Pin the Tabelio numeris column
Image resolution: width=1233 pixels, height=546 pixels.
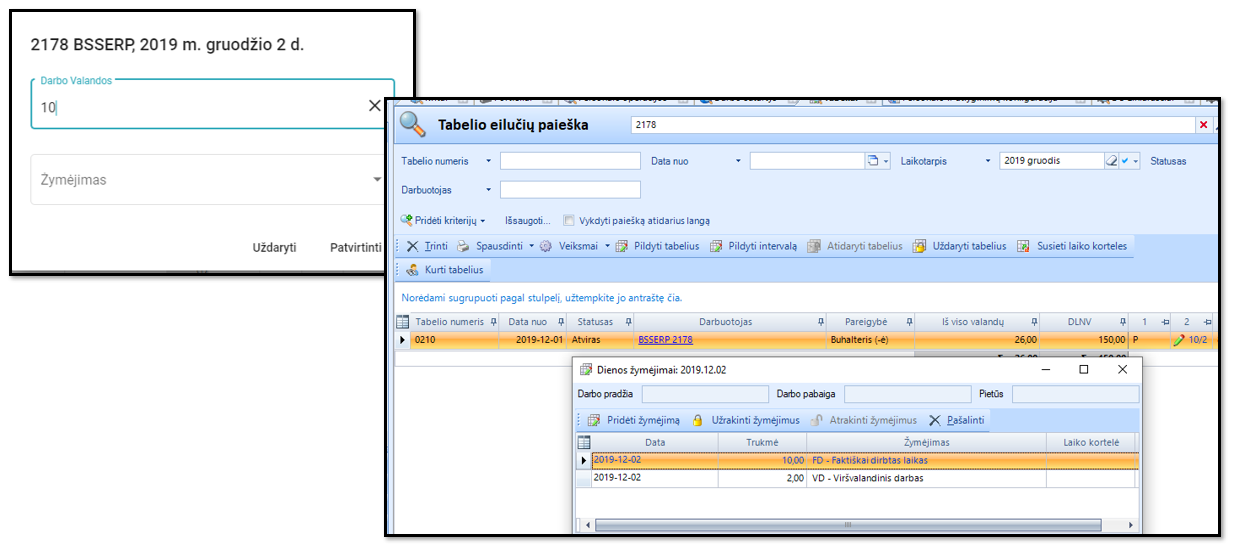pyautogui.click(x=493, y=322)
